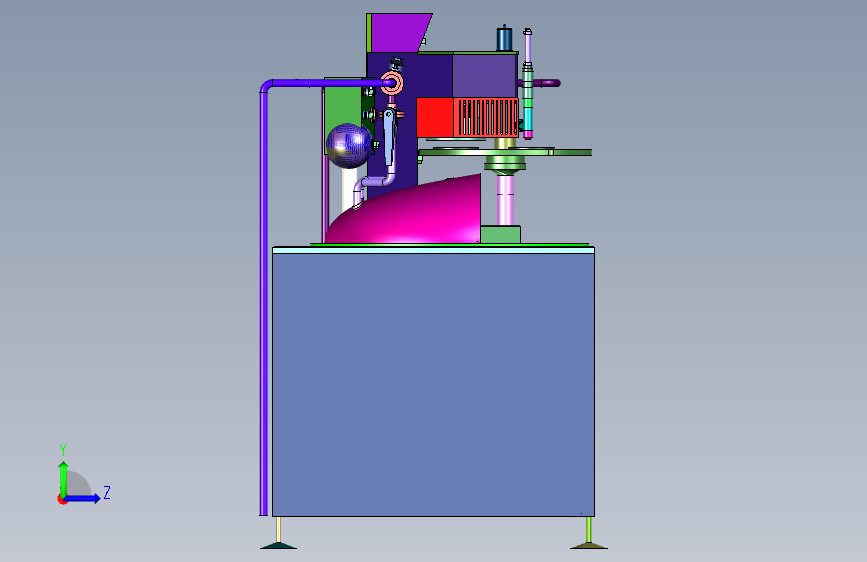Select the purple hopper on top of the machine
Viewport: 867px width, 562px height.
[x=401, y=33]
